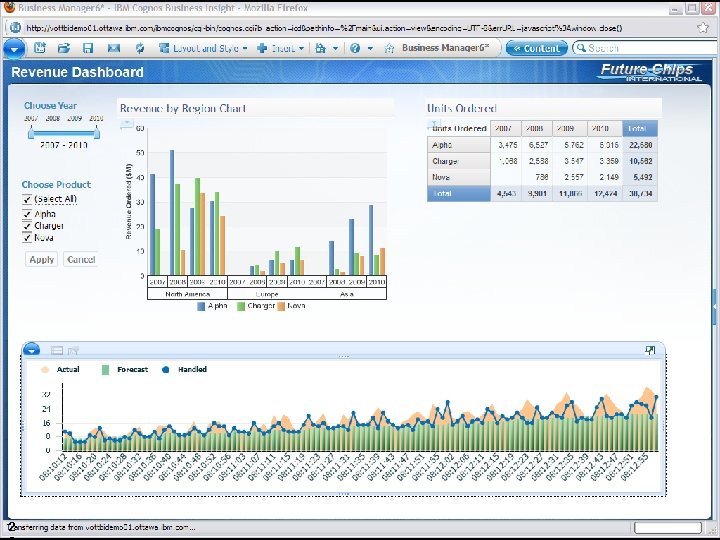
Task: Click the Open folder icon
Action: pos(64,48)
